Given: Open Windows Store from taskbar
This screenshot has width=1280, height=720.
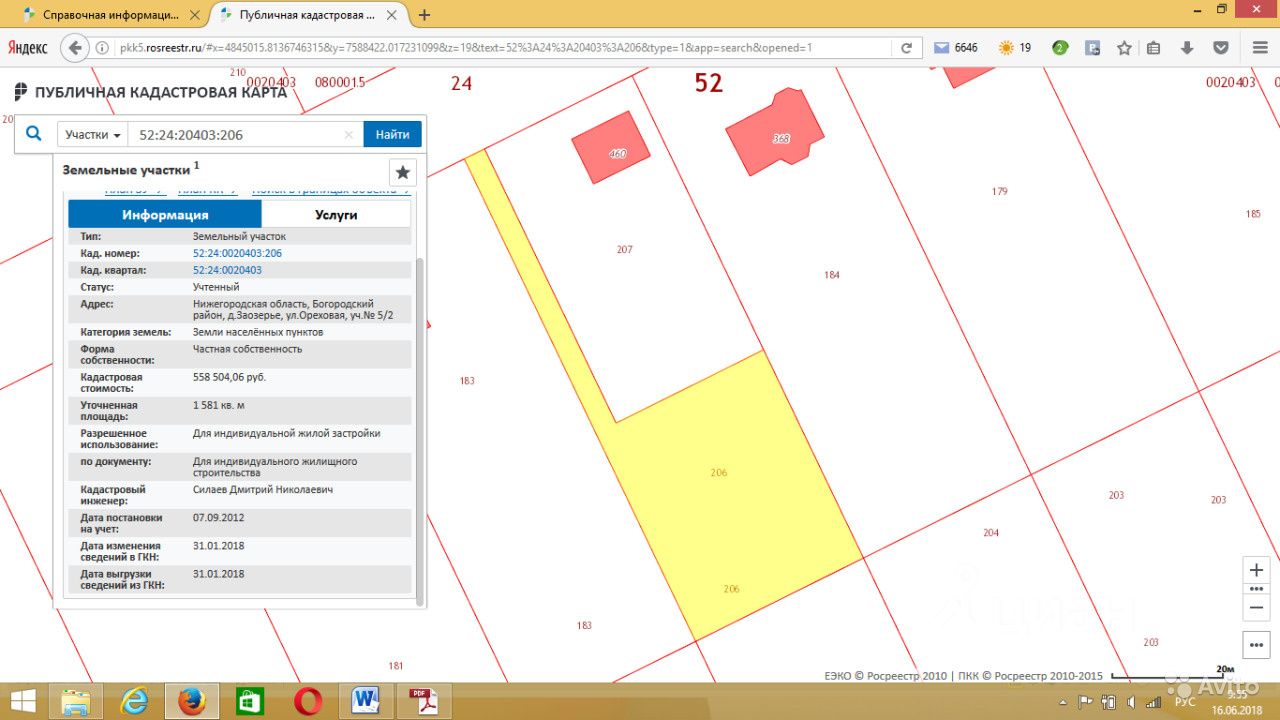Looking at the screenshot, I should [250, 701].
